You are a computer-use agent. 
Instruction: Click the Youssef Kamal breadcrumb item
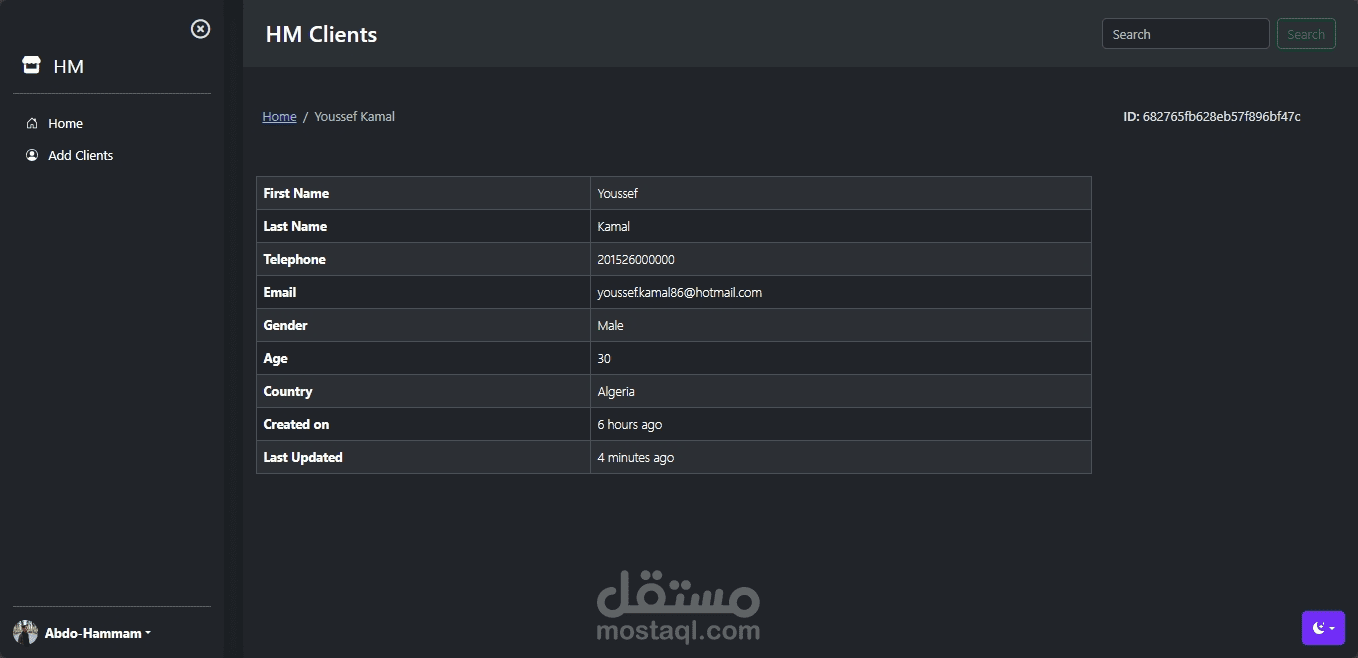tap(354, 117)
